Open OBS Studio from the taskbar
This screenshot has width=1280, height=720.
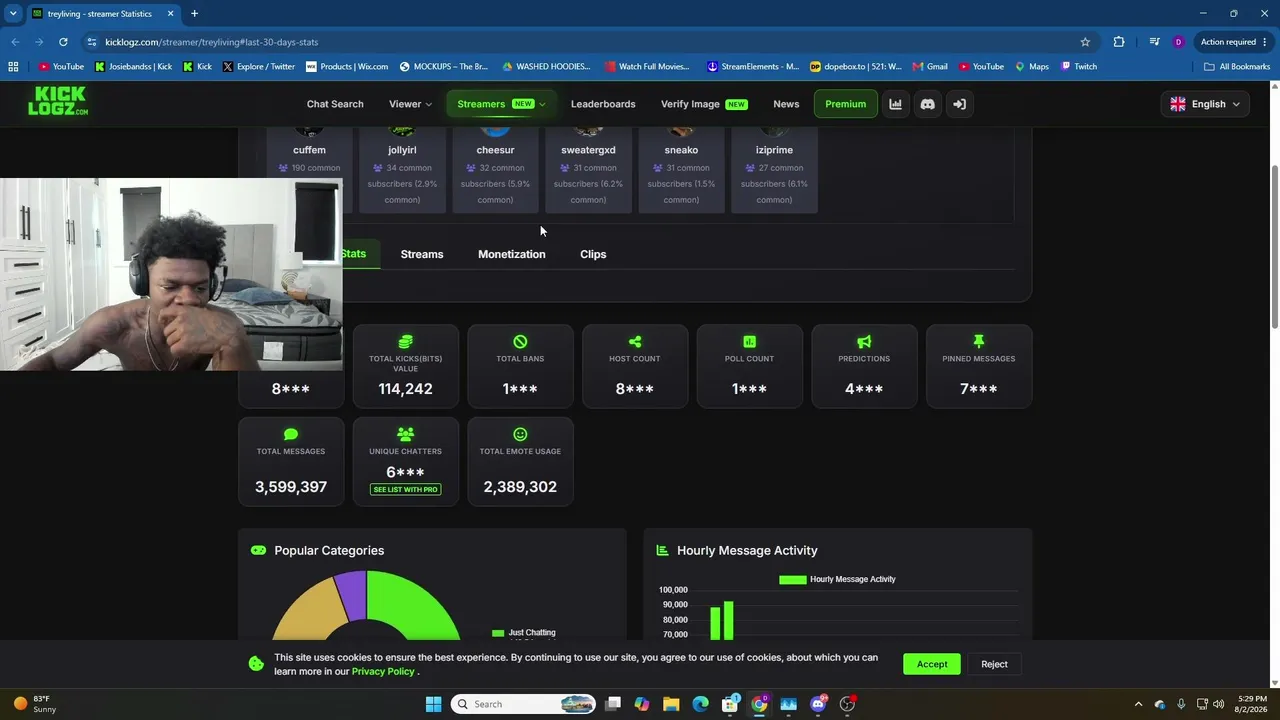click(848, 704)
